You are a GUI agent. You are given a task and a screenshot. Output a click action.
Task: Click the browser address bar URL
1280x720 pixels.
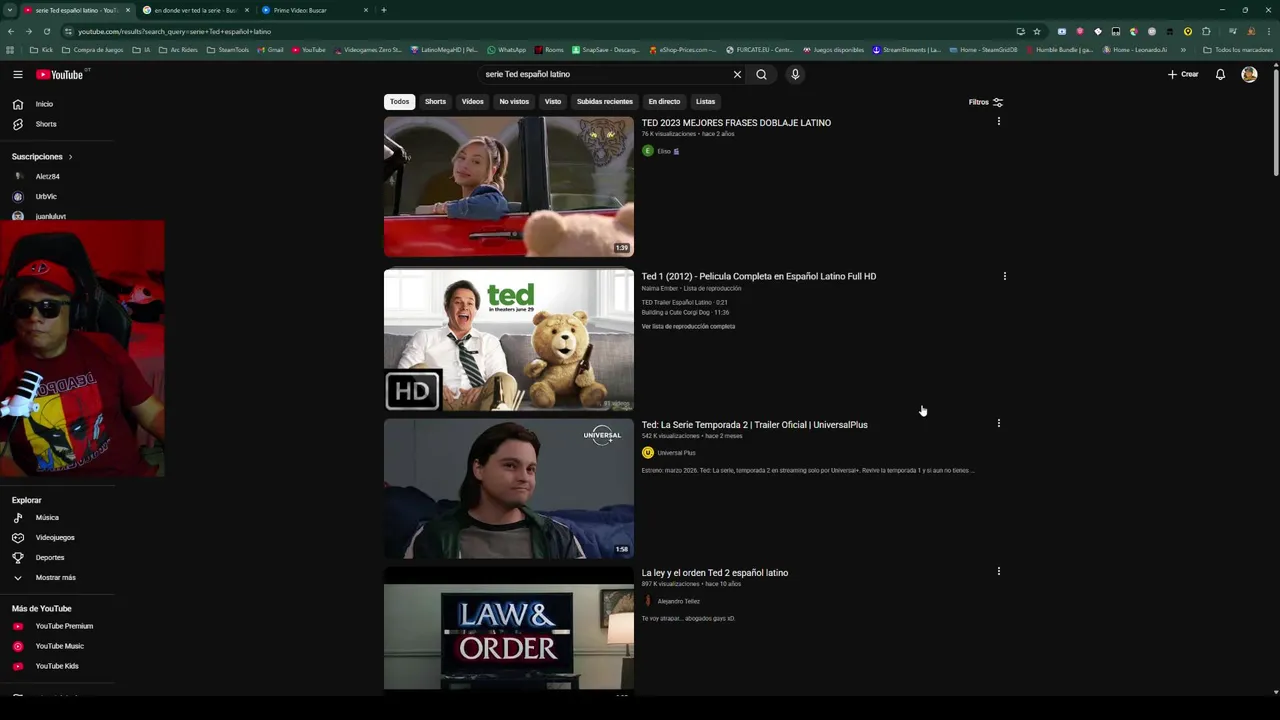(x=174, y=31)
